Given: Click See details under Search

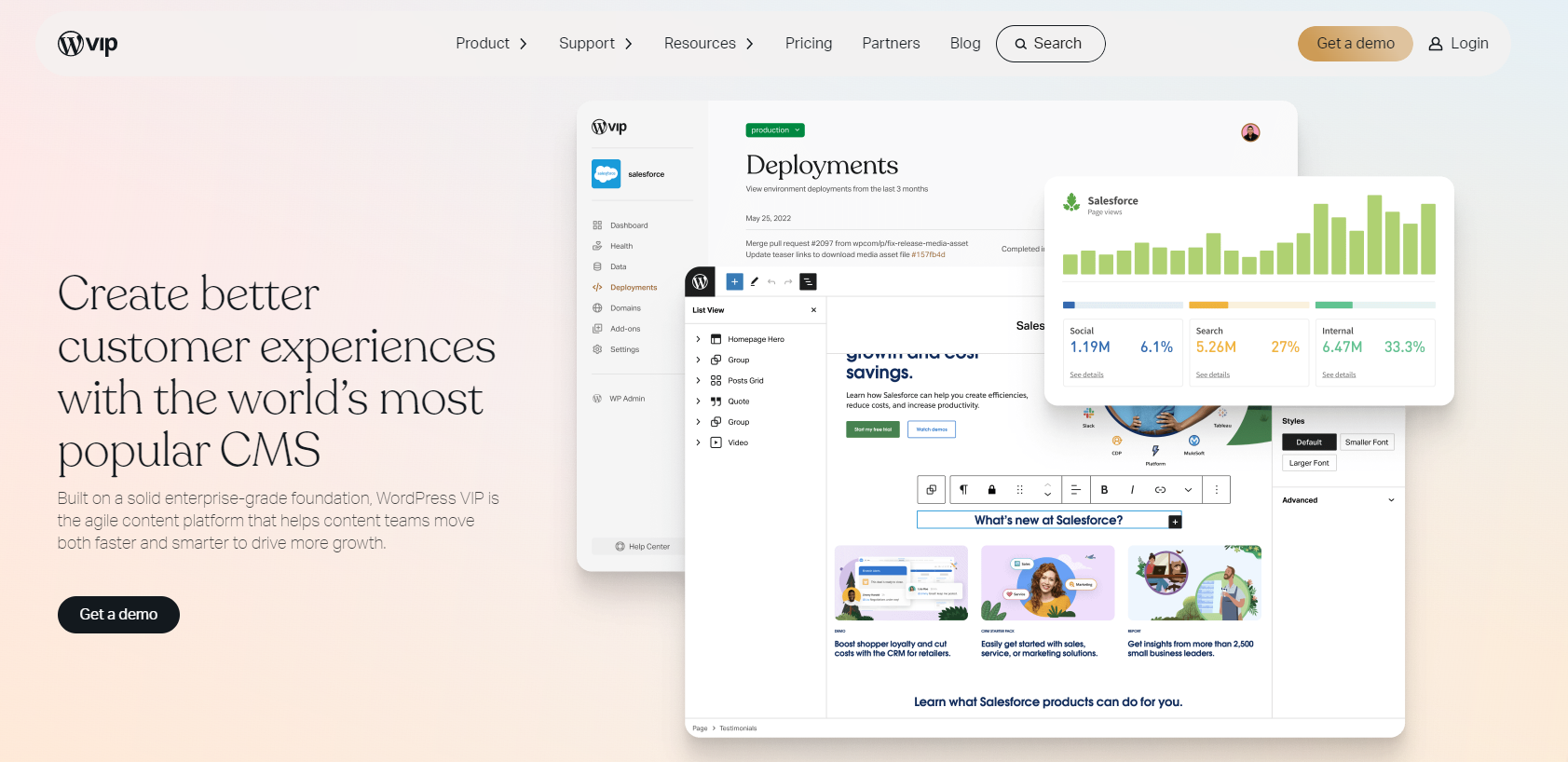Looking at the screenshot, I should coord(1213,375).
